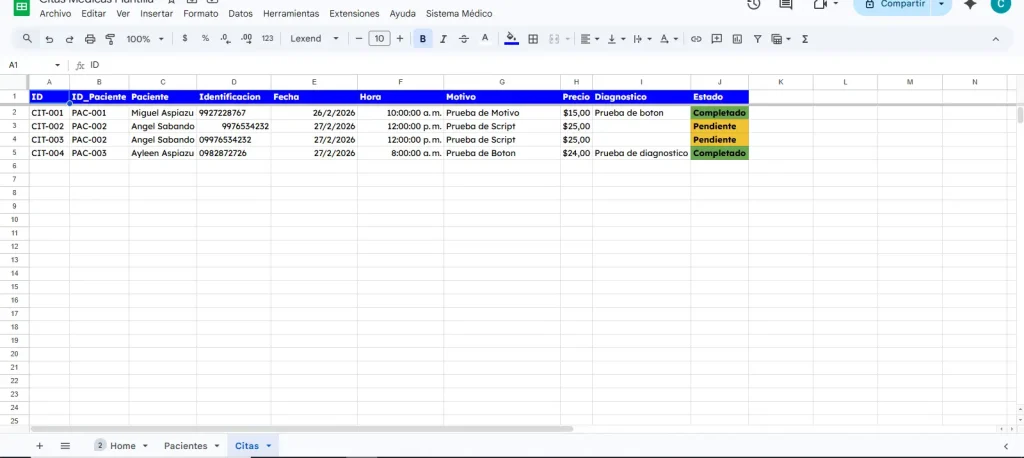This screenshot has height=458, width=1024.
Task: Toggle bold formatting
Action: coord(423,39)
